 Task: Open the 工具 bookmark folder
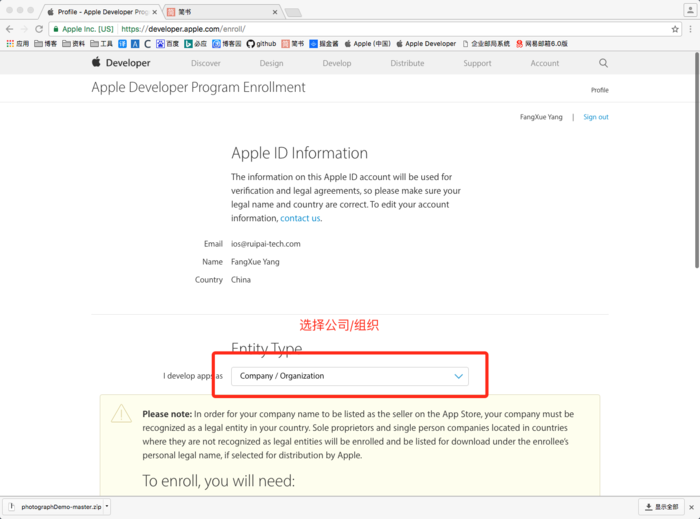(x=101, y=44)
